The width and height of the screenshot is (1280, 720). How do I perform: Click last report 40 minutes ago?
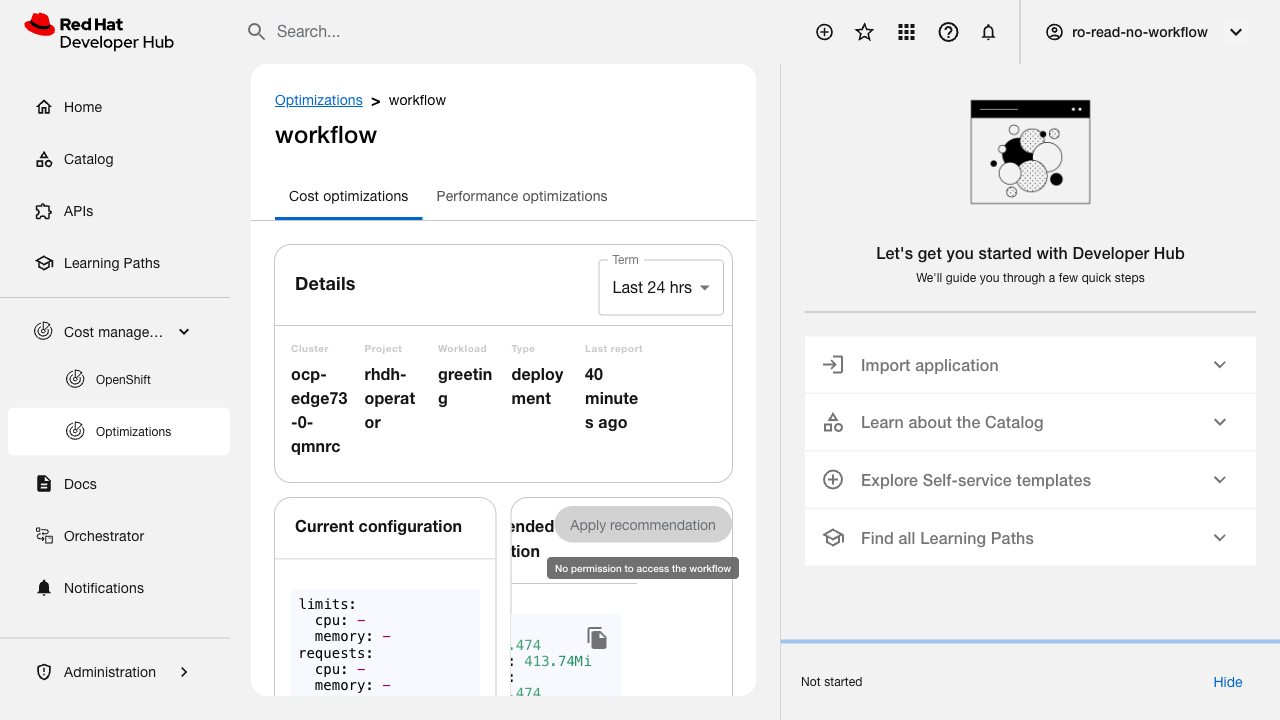612,398
